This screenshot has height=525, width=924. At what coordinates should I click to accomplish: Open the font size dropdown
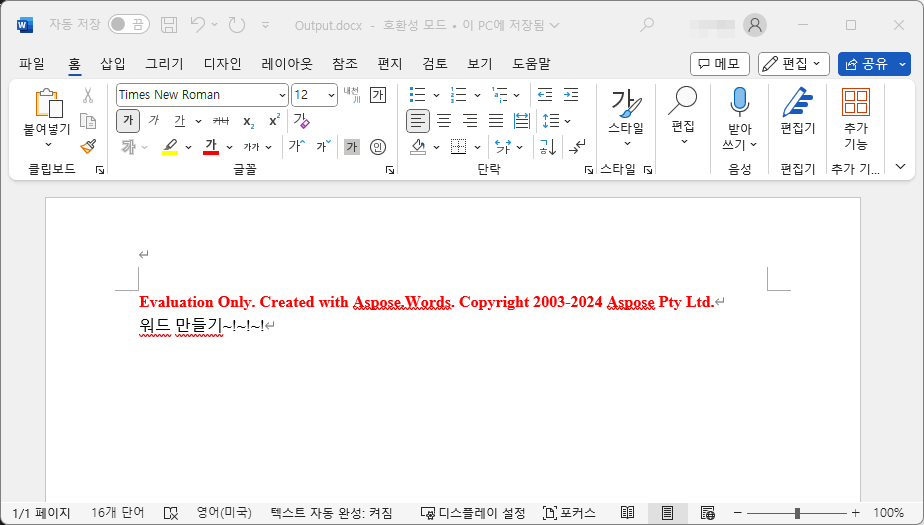click(x=331, y=95)
